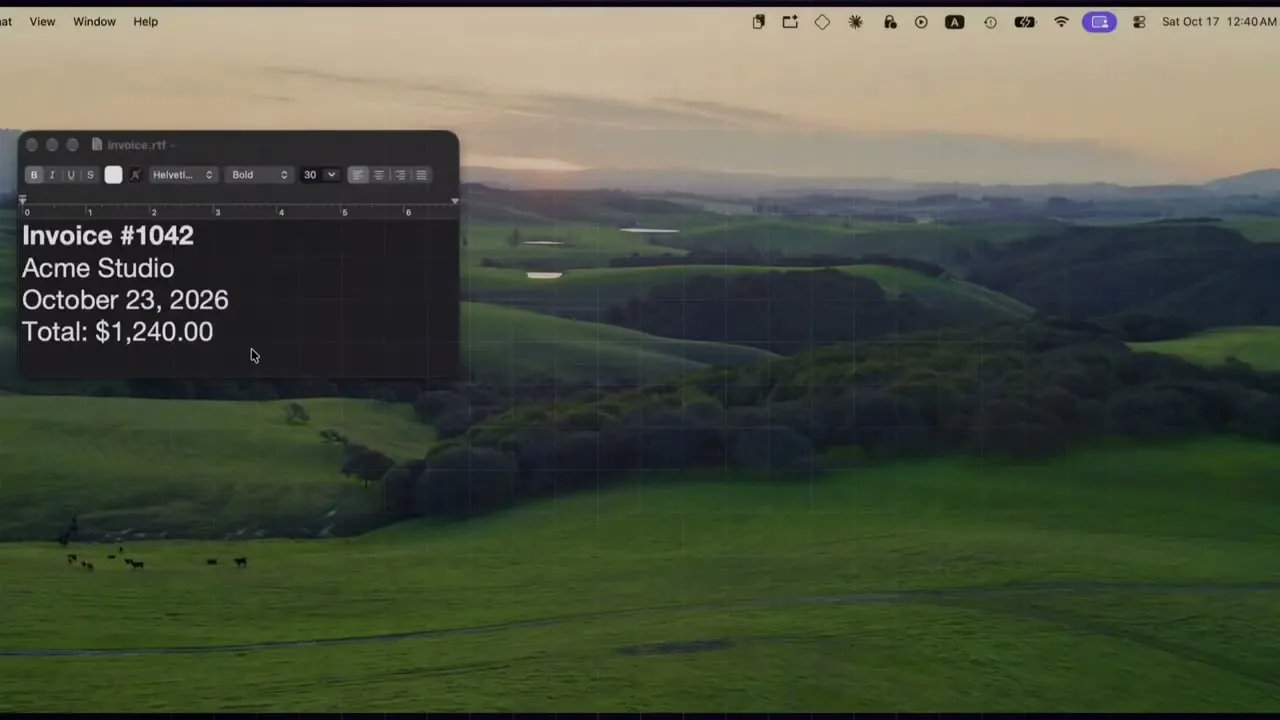Click the right margin marker on the ruler
This screenshot has height=720, width=1280.
point(455,201)
